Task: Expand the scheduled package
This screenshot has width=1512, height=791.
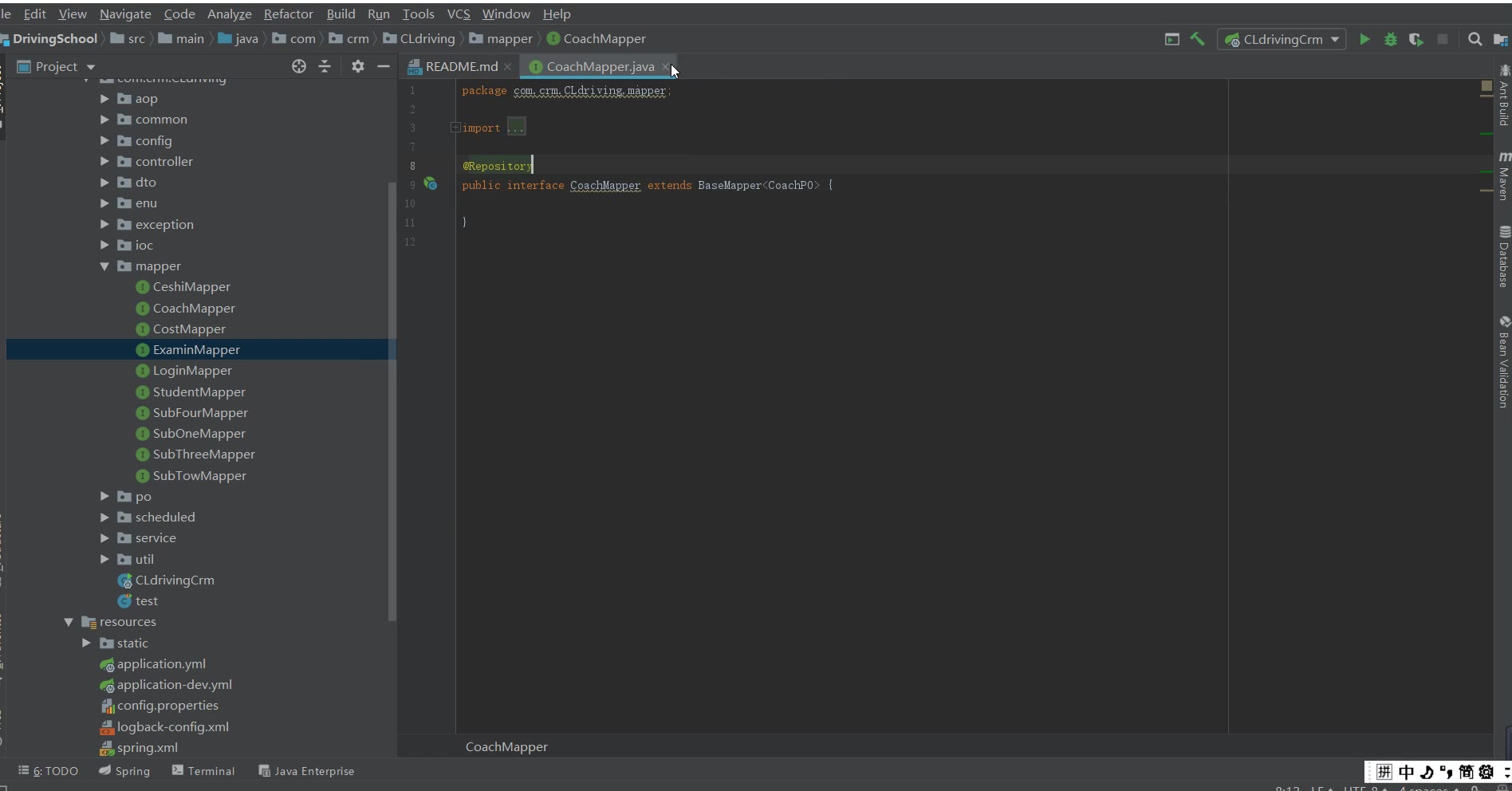Action: (x=104, y=517)
